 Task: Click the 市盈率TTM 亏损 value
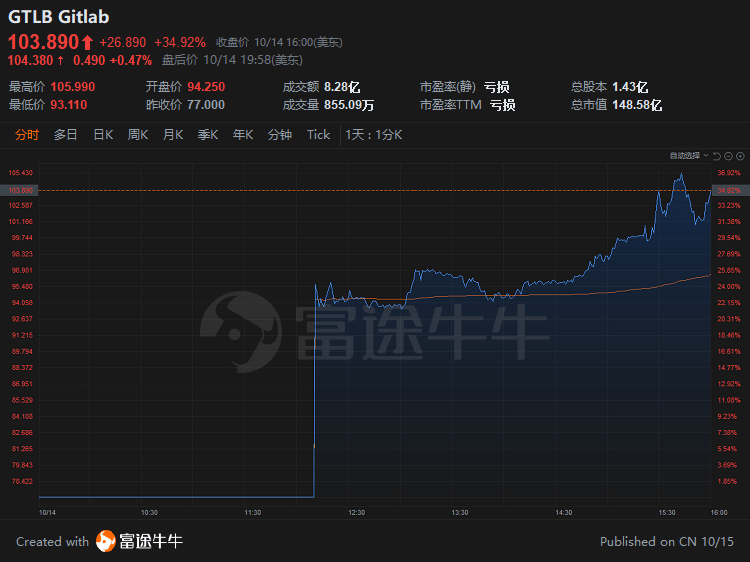pyautogui.click(x=502, y=105)
